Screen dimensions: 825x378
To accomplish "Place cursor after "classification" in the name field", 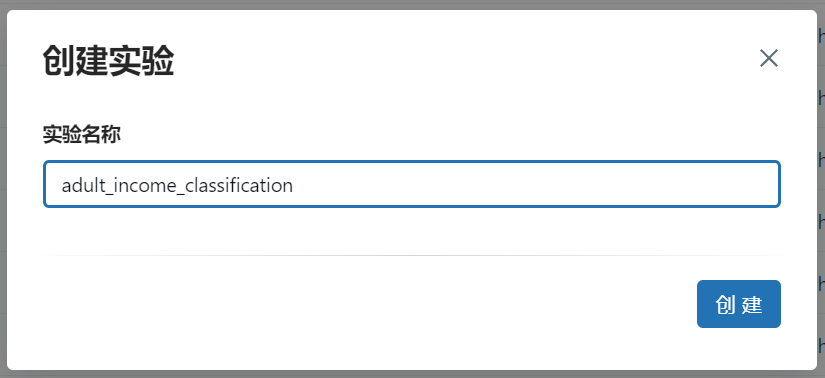I will coord(294,185).
